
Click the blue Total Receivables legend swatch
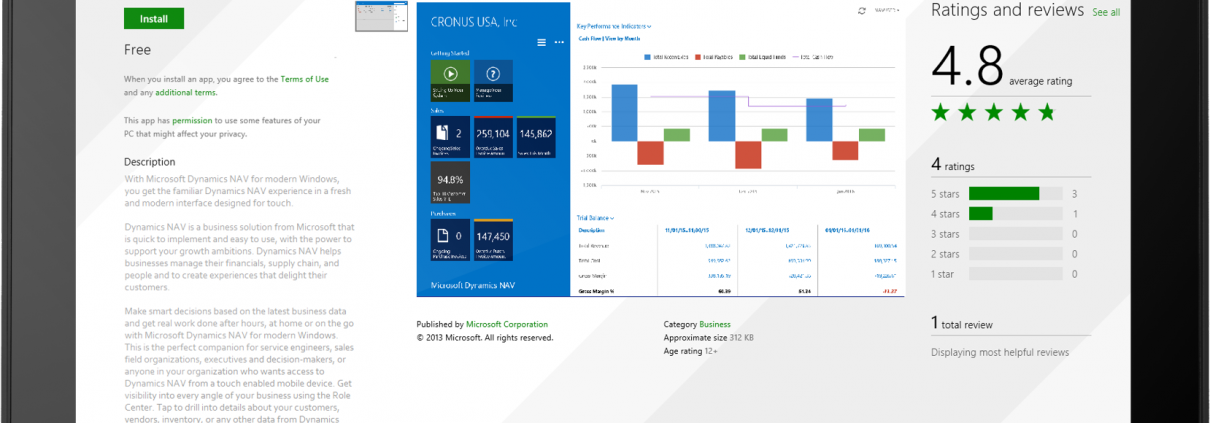coord(649,58)
